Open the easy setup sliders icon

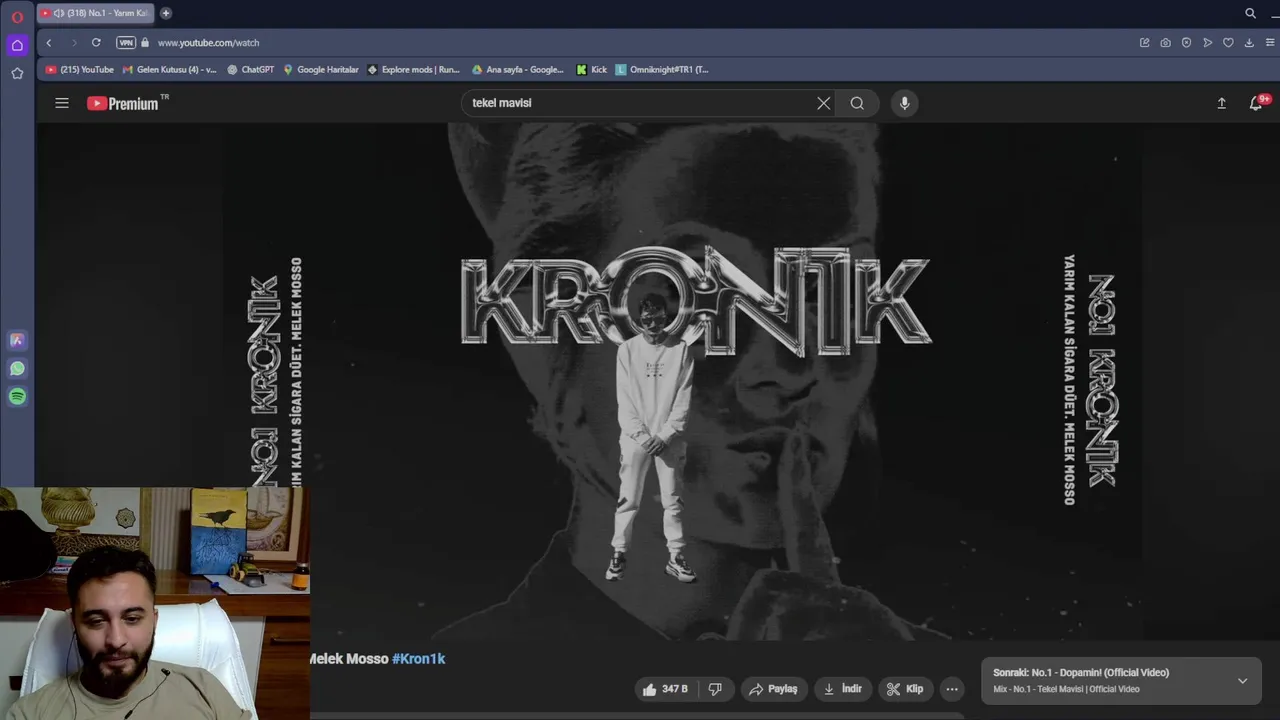(1271, 43)
